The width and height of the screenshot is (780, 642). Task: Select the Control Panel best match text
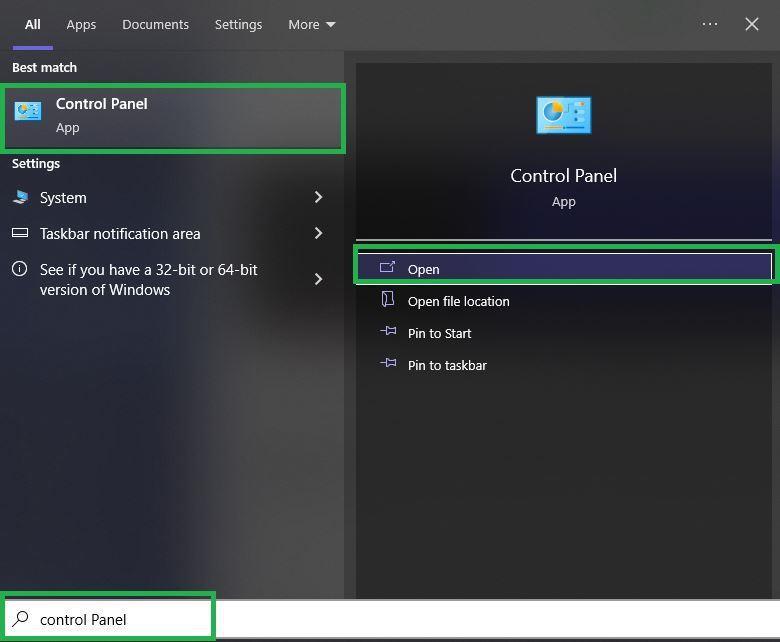[x=101, y=104]
